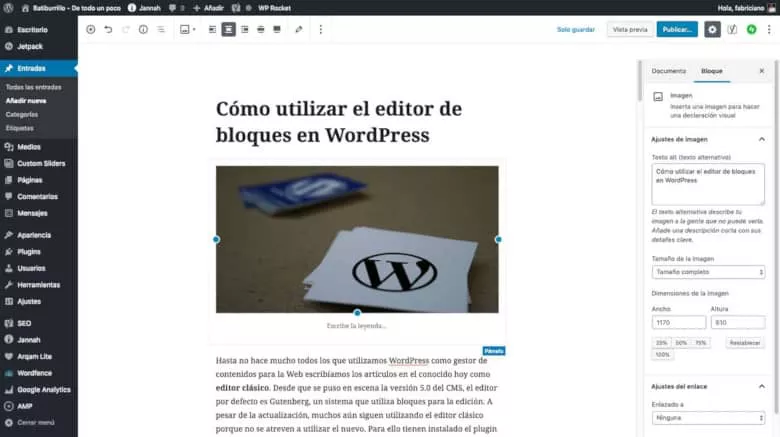
Task: Open the block navigation list icon
Action: tap(161, 29)
